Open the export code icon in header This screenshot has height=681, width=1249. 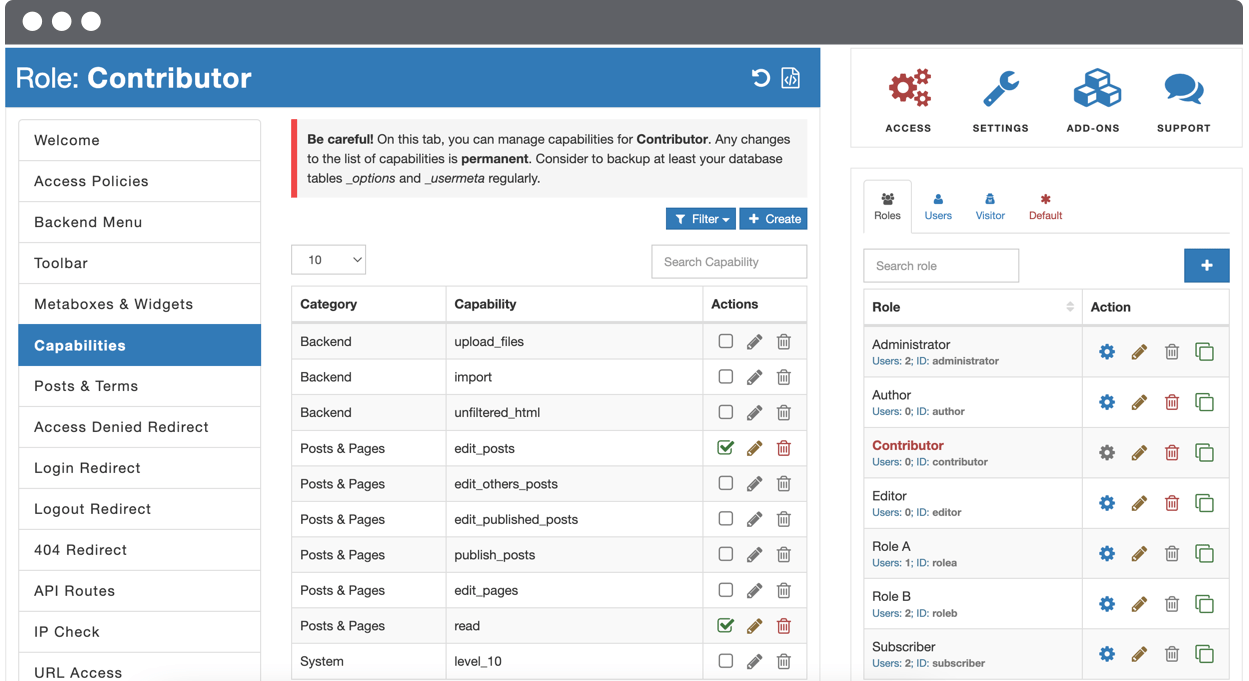tap(790, 78)
